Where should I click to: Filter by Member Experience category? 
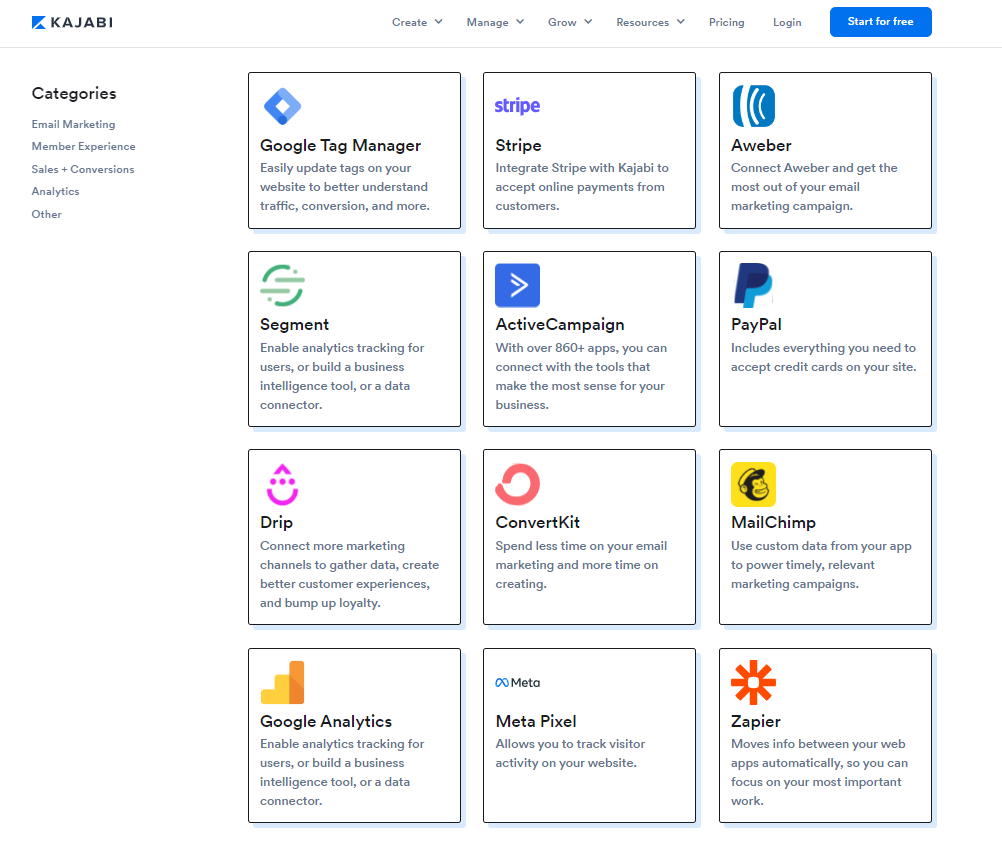point(84,146)
